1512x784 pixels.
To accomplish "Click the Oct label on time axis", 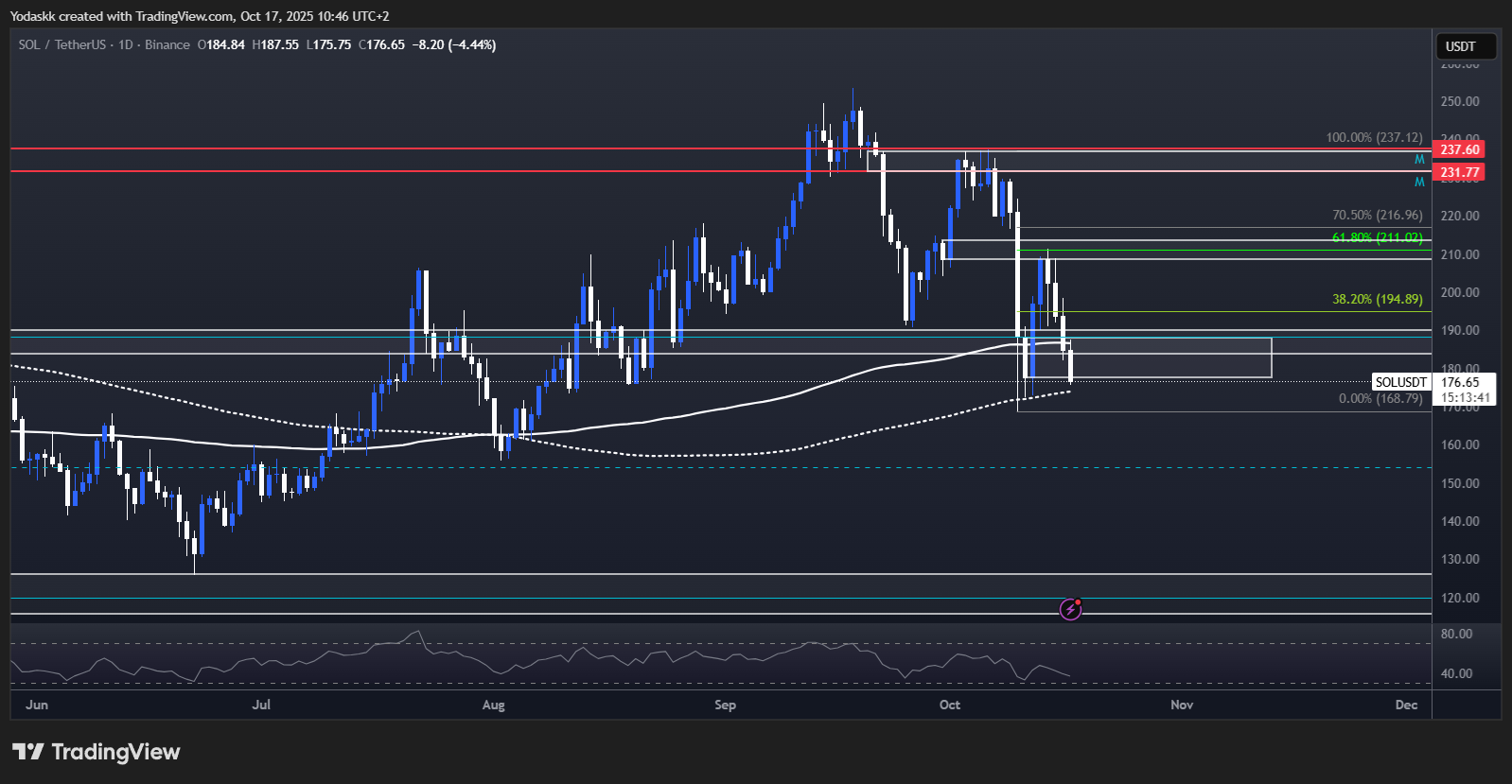I will pyautogui.click(x=950, y=705).
